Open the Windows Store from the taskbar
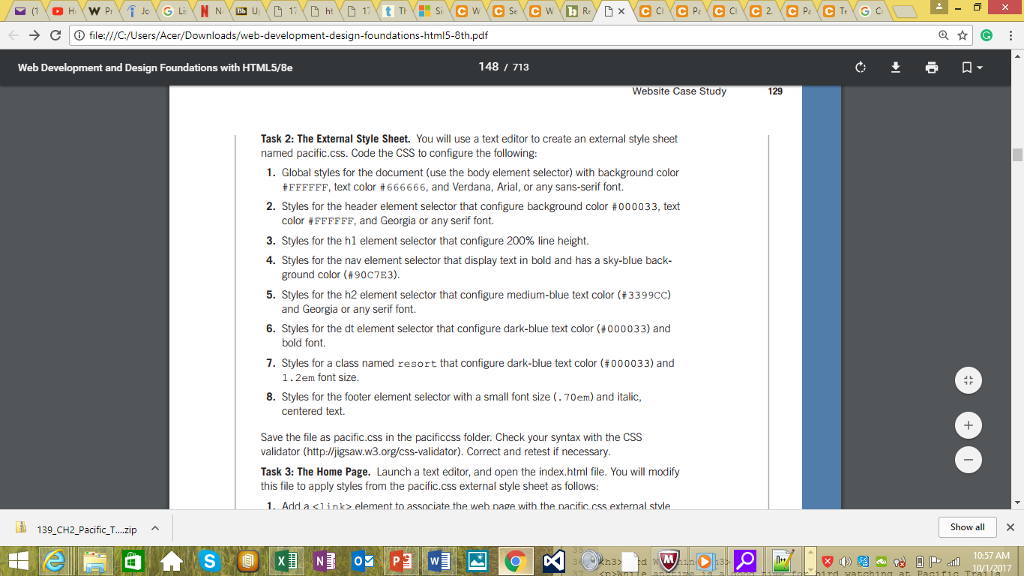This screenshot has height=576, width=1024. click(x=133, y=561)
